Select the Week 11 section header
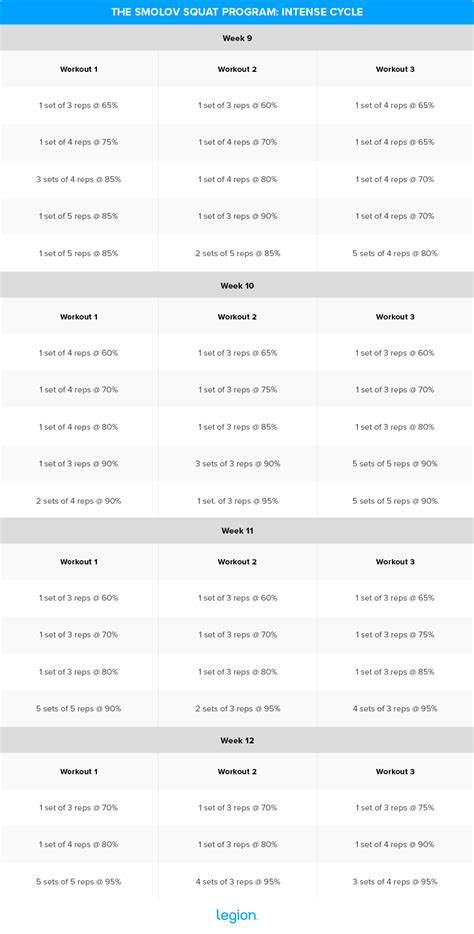 [237, 530]
